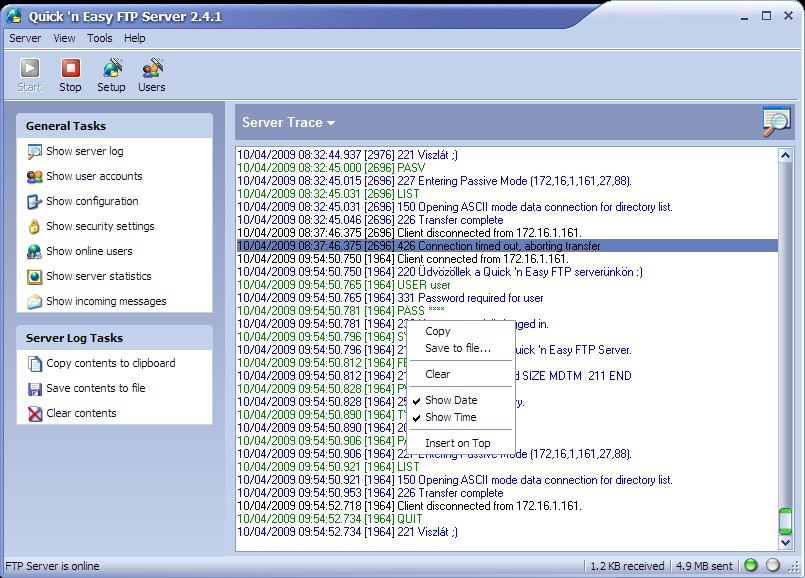Image resolution: width=805 pixels, height=578 pixels.
Task: Click Save contents to file link
Action: [x=96, y=388]
